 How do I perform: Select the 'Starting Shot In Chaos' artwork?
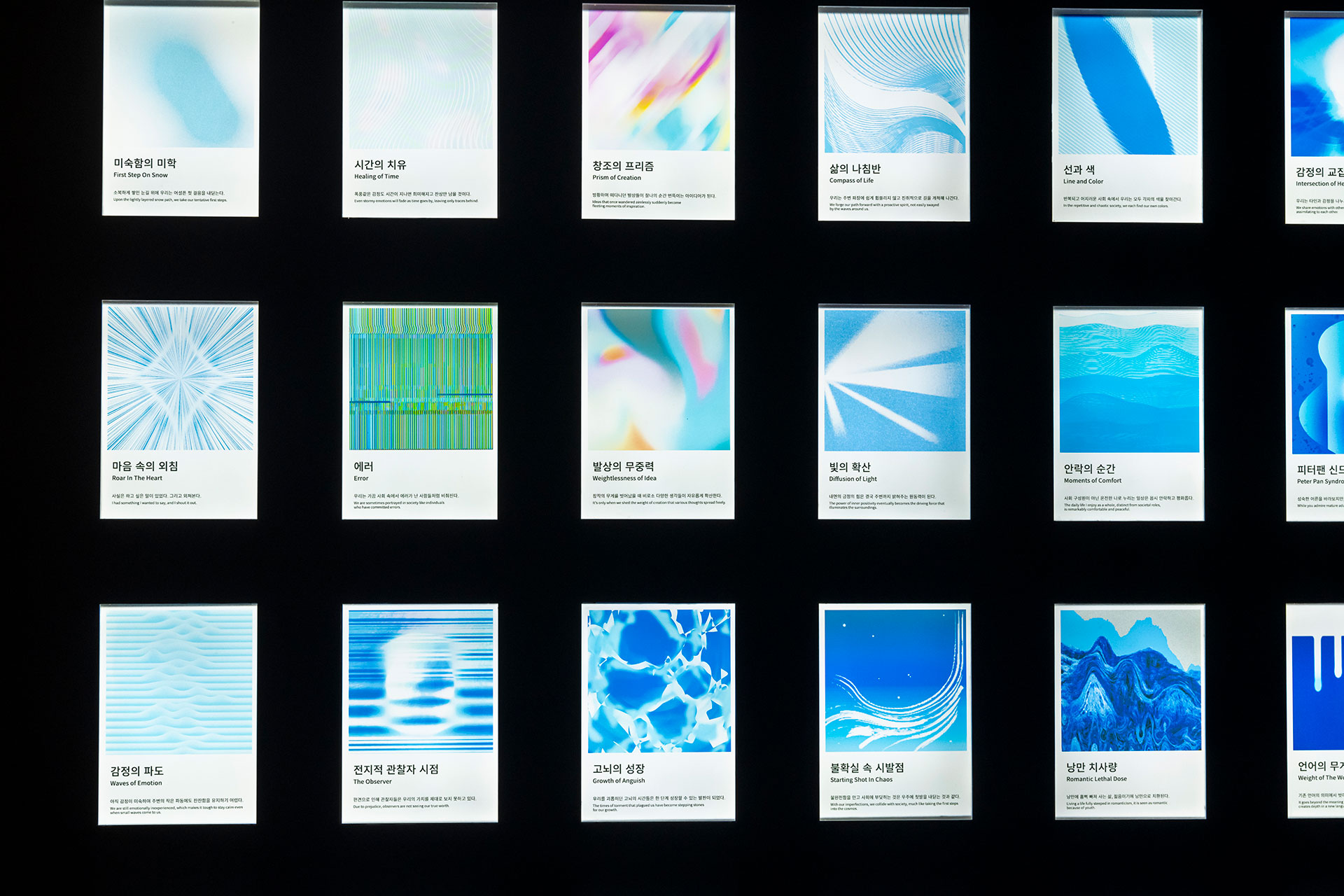pyautogui.click(x=895, y=680)
